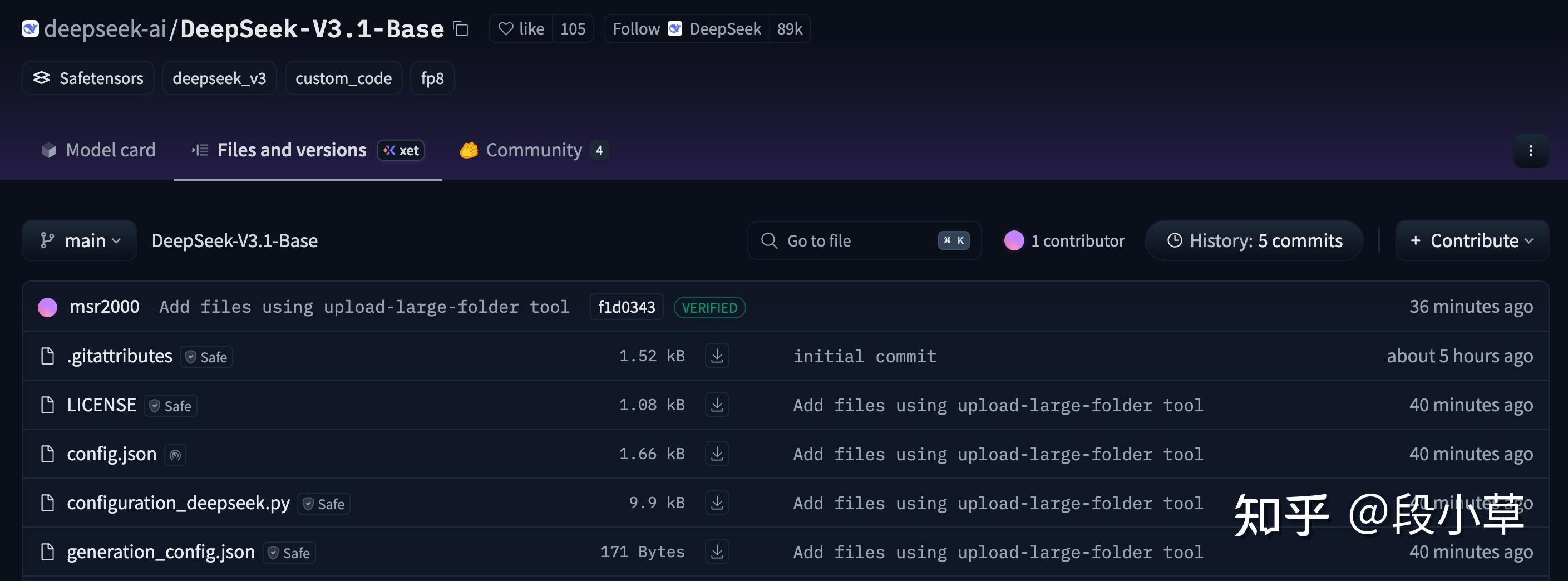The width and height of the screenshot is (1568, 581).
Task: Open the configuration_deepseek.py row commit message
Action: click(998, 503)
